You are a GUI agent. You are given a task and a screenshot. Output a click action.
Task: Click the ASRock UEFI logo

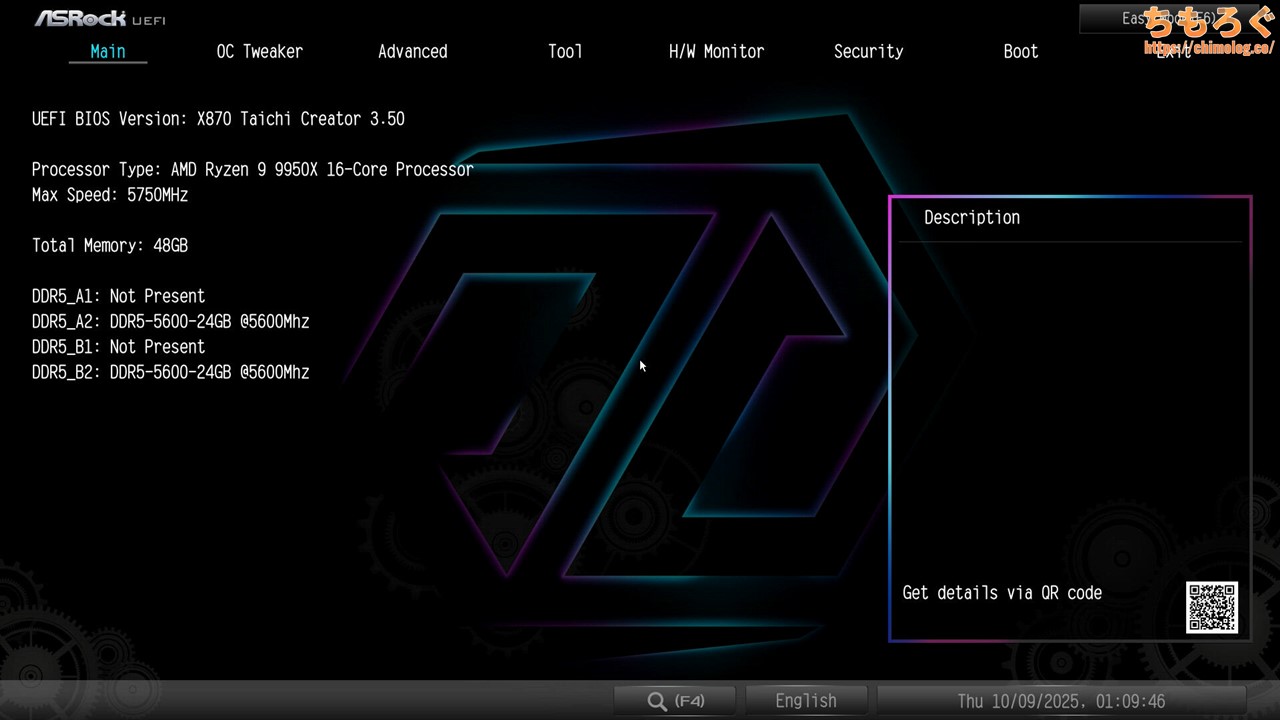100,18
